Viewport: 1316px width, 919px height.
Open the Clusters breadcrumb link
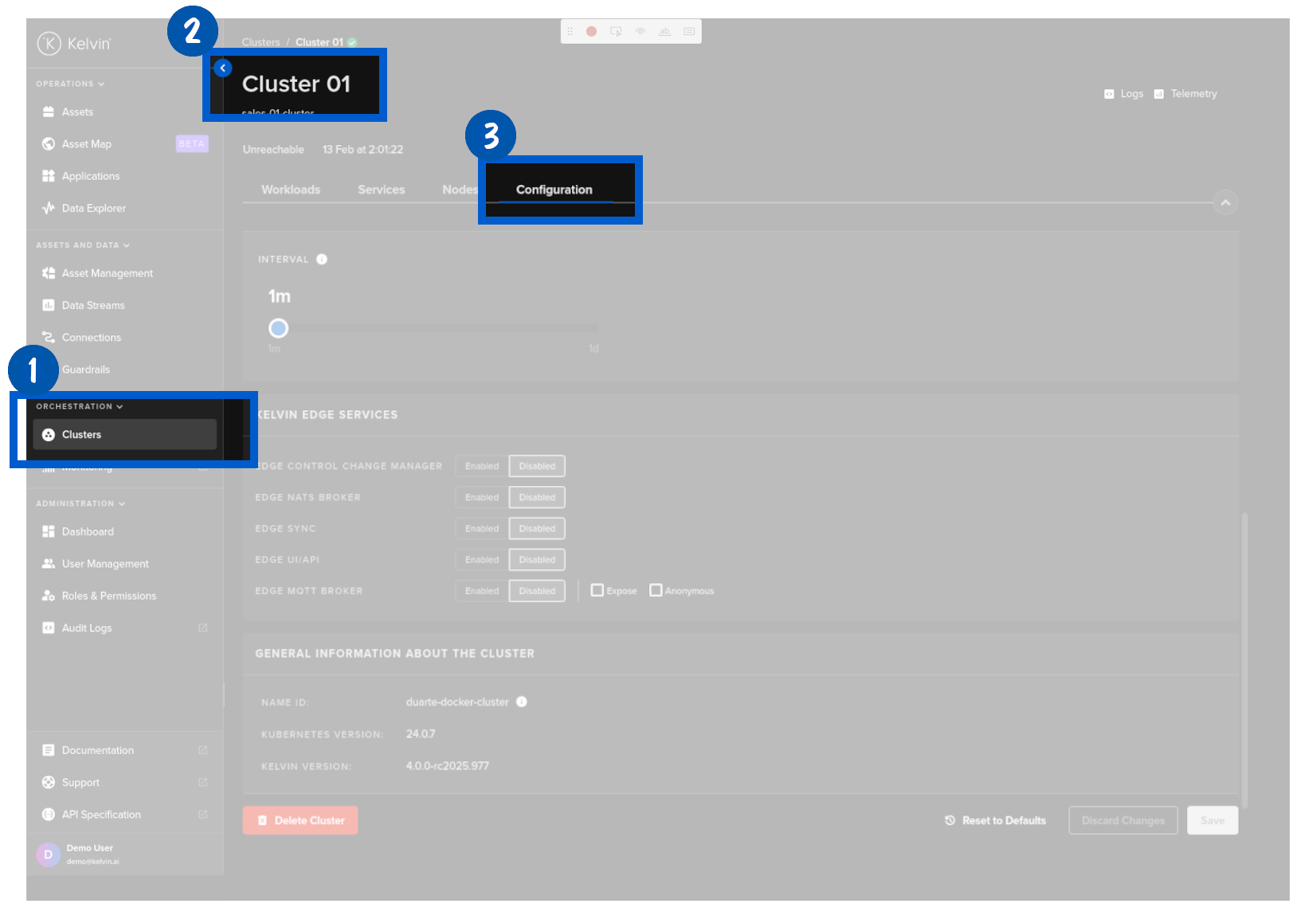[x=260, y=41]
